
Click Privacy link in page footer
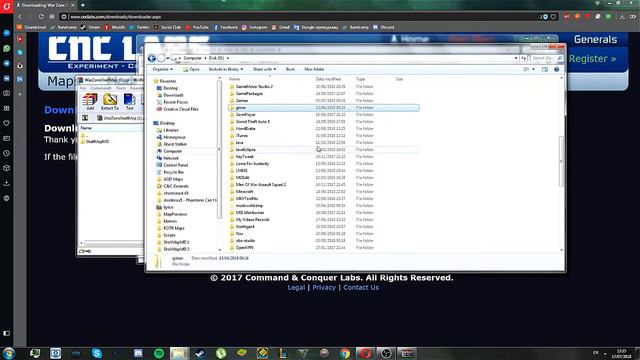(324, 287)
